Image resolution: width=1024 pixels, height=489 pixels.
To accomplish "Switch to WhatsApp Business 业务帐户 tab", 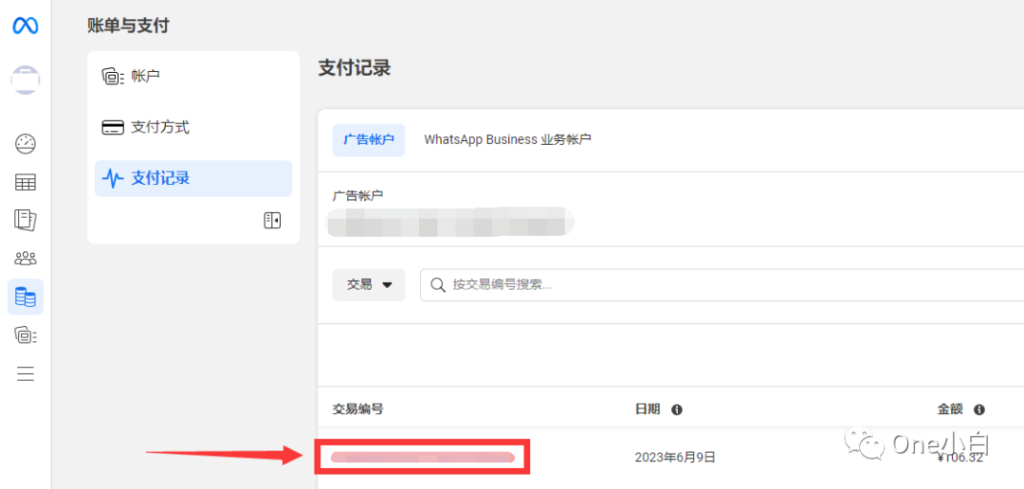I will click(507, 140).
